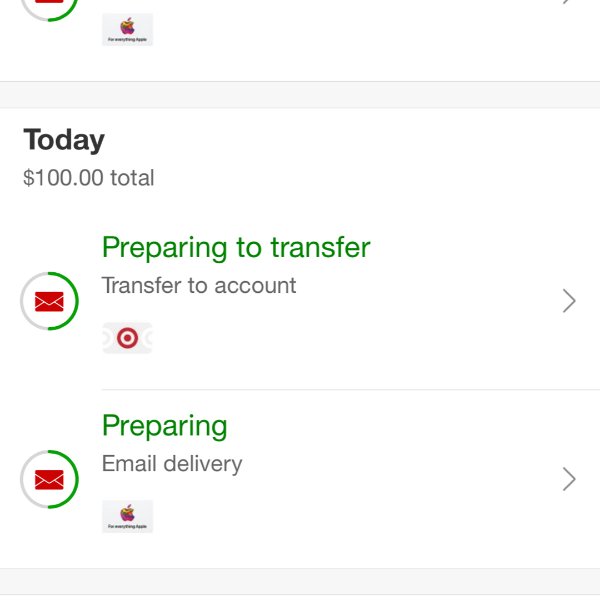Open the Target bullseye gift card image
This screenshot has width=600, height=600.
[127, 338]
